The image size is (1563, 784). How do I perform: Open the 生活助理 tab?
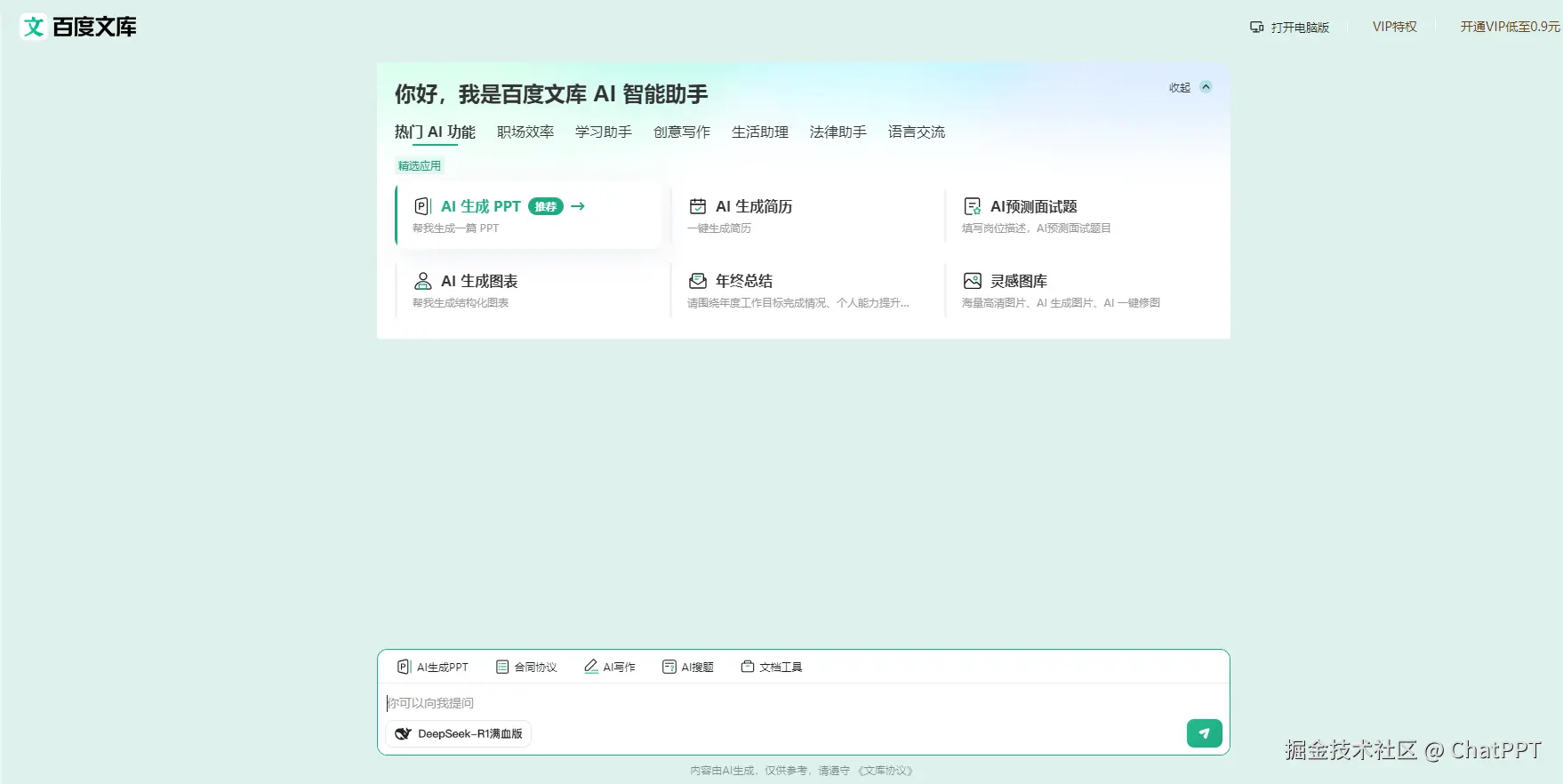click(x=760, y=132)
